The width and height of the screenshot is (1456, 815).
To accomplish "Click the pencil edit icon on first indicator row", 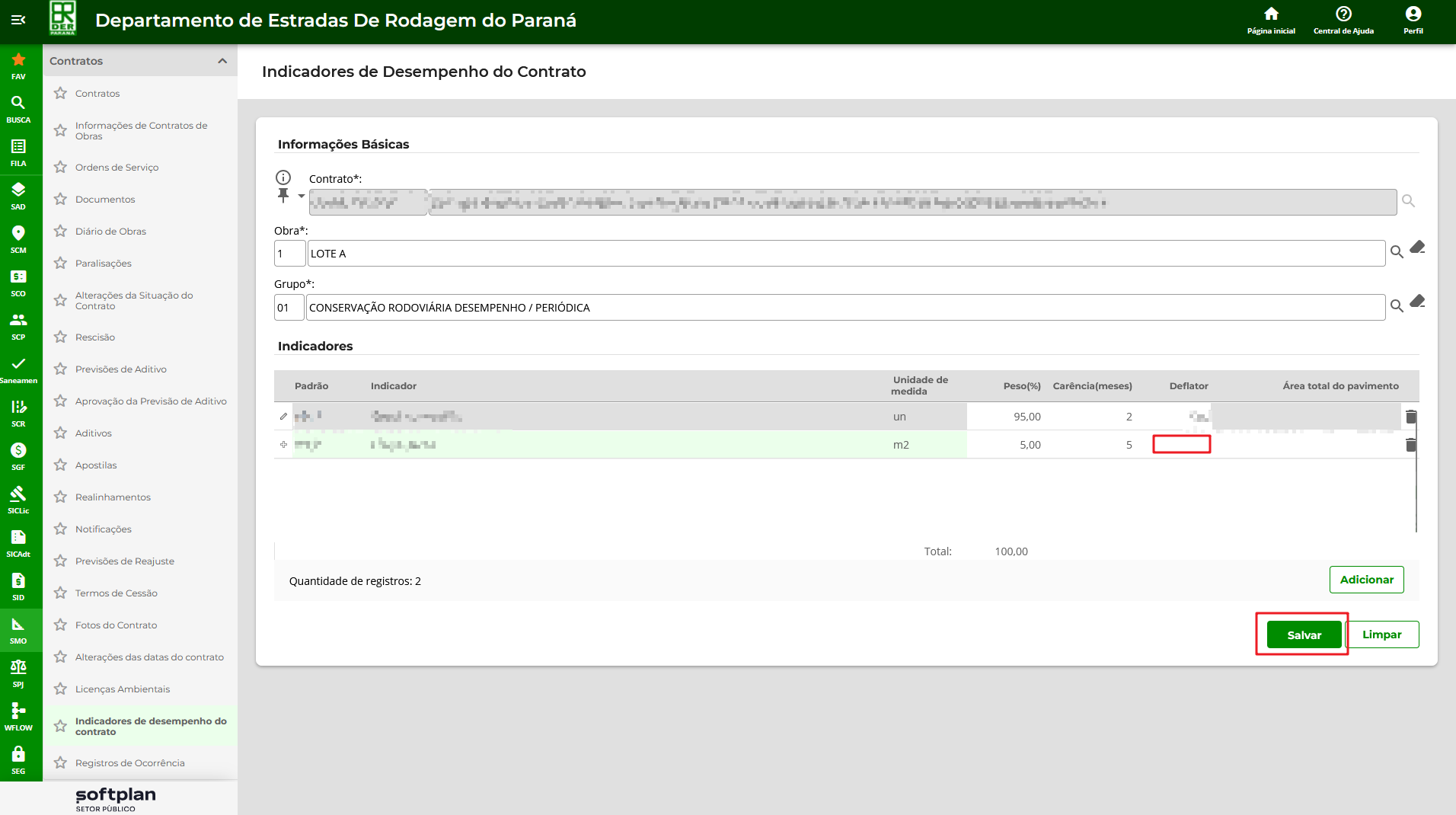I will tap(283, 417).
